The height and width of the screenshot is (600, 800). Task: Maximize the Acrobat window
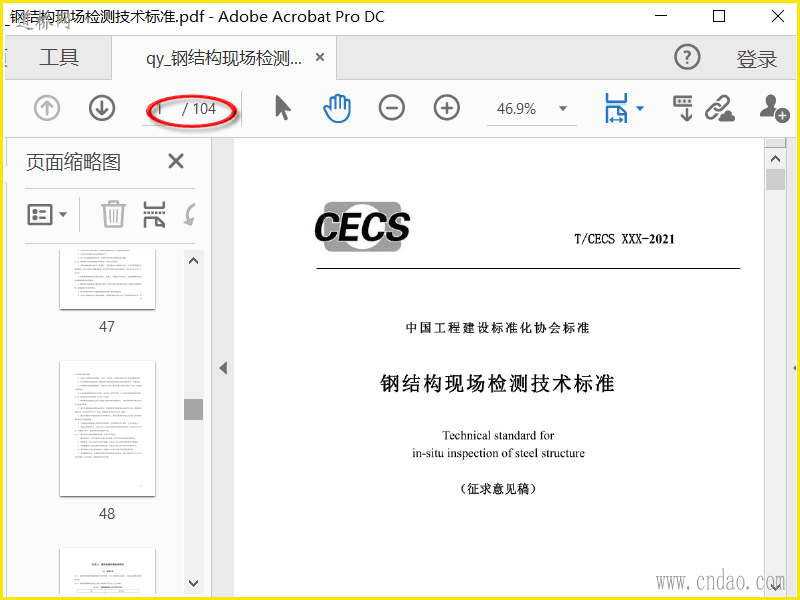point(719,16)
